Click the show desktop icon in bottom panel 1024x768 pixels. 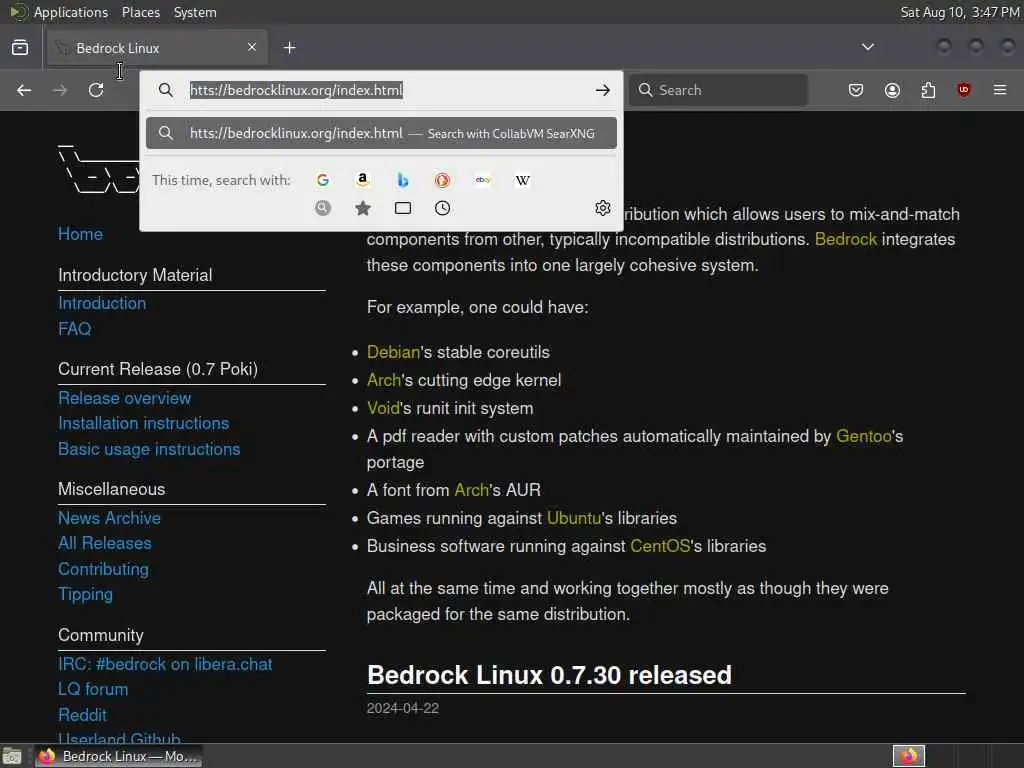pos(12,756)
